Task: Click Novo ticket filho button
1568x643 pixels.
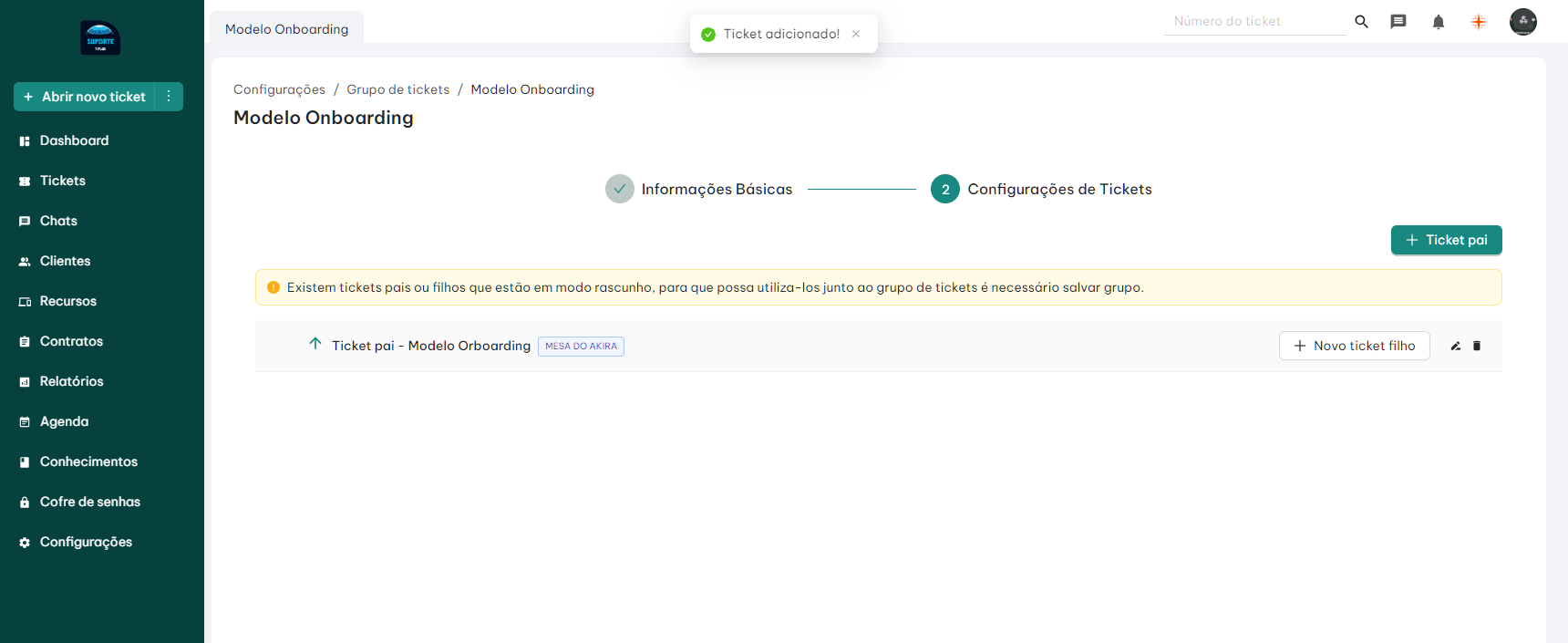Action: 1354,346
